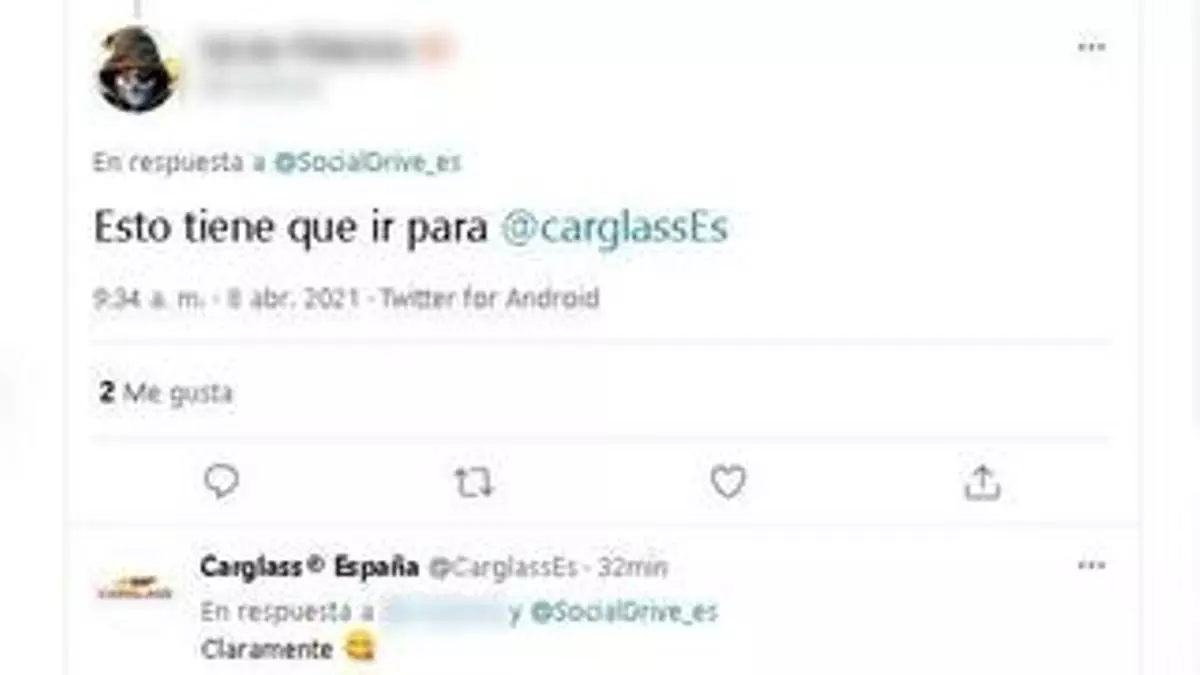Open the 32min reply timestamp

(x=632, y=567)
